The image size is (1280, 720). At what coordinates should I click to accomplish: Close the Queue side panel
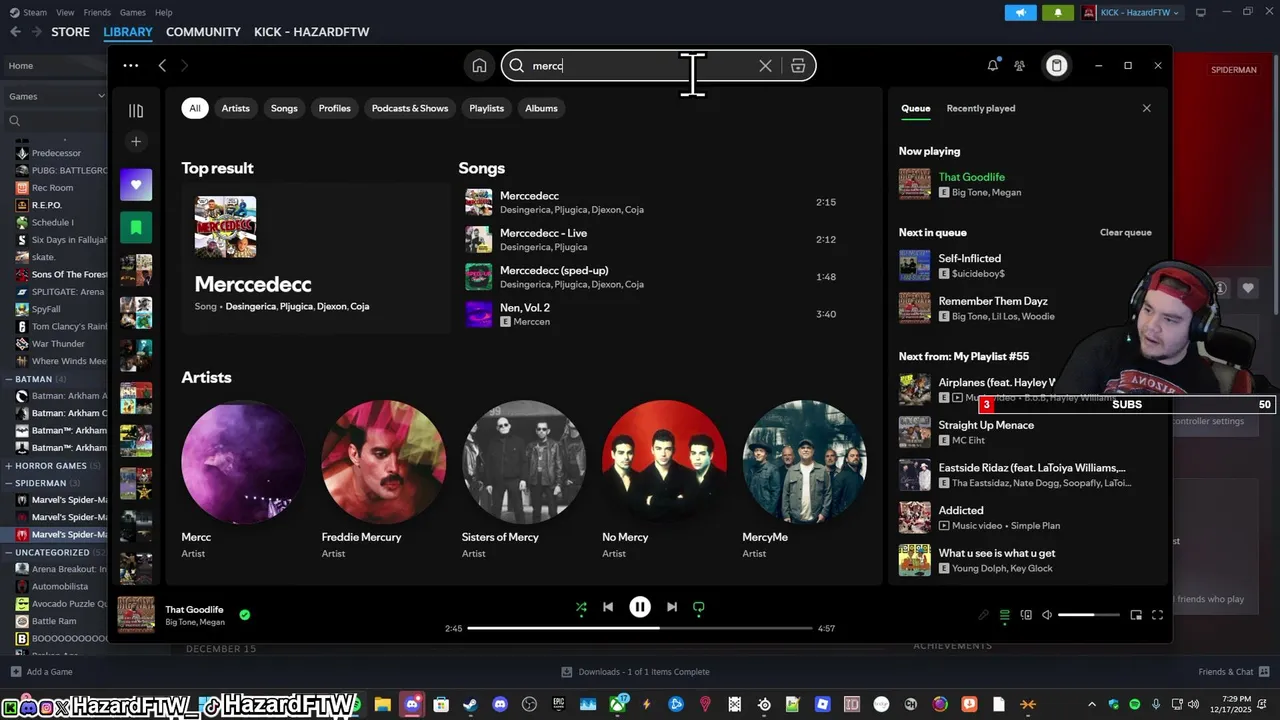point(1147,108)
